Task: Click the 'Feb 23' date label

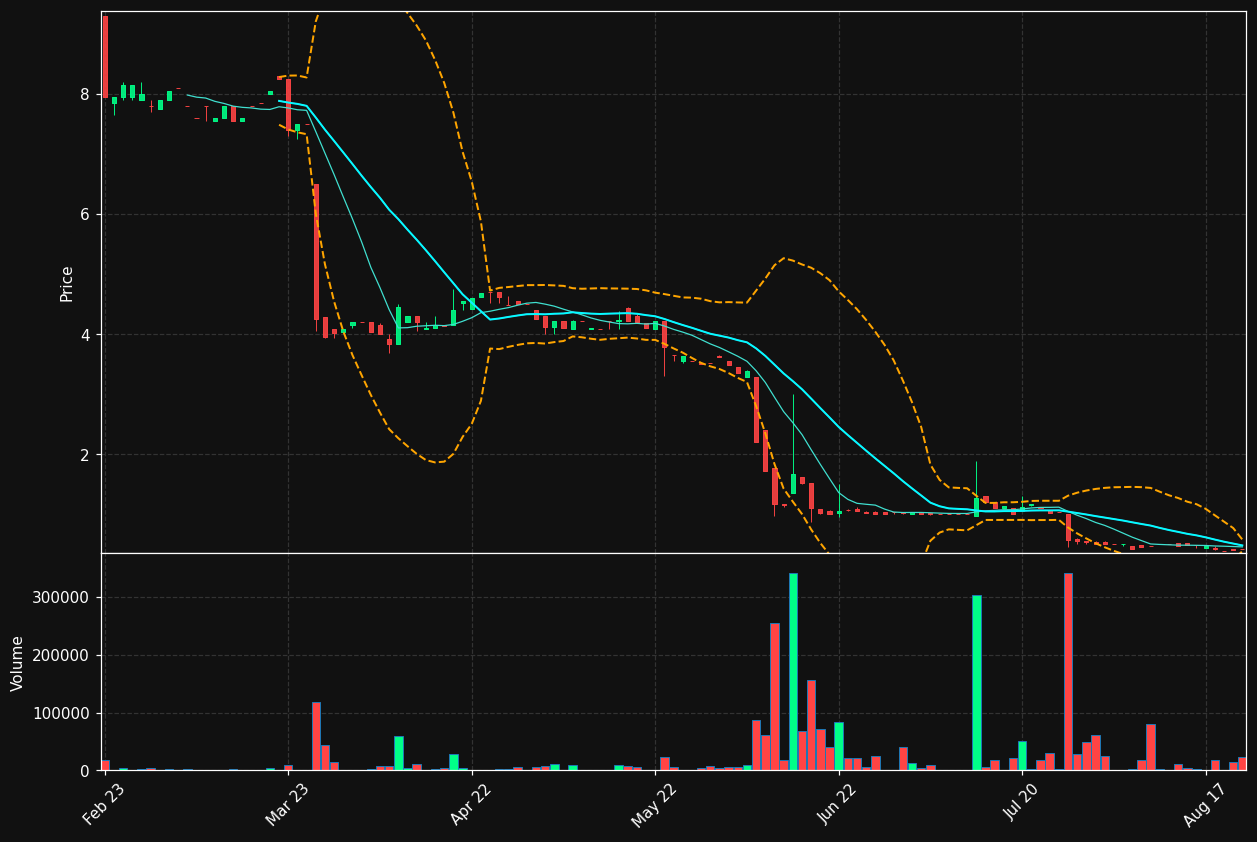Action: 104,805
